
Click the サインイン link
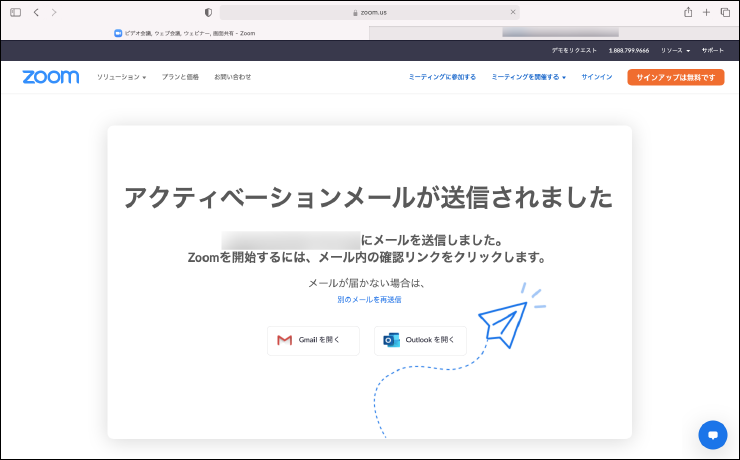597,77
